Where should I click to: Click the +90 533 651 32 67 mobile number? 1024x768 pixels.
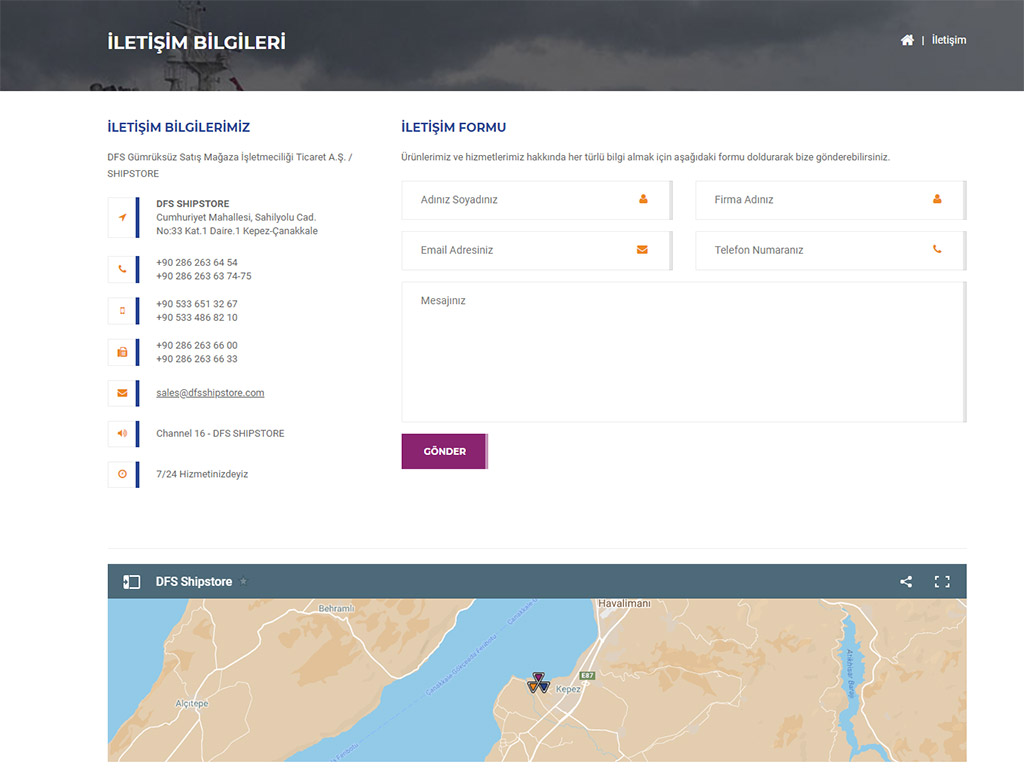(197, 304)
